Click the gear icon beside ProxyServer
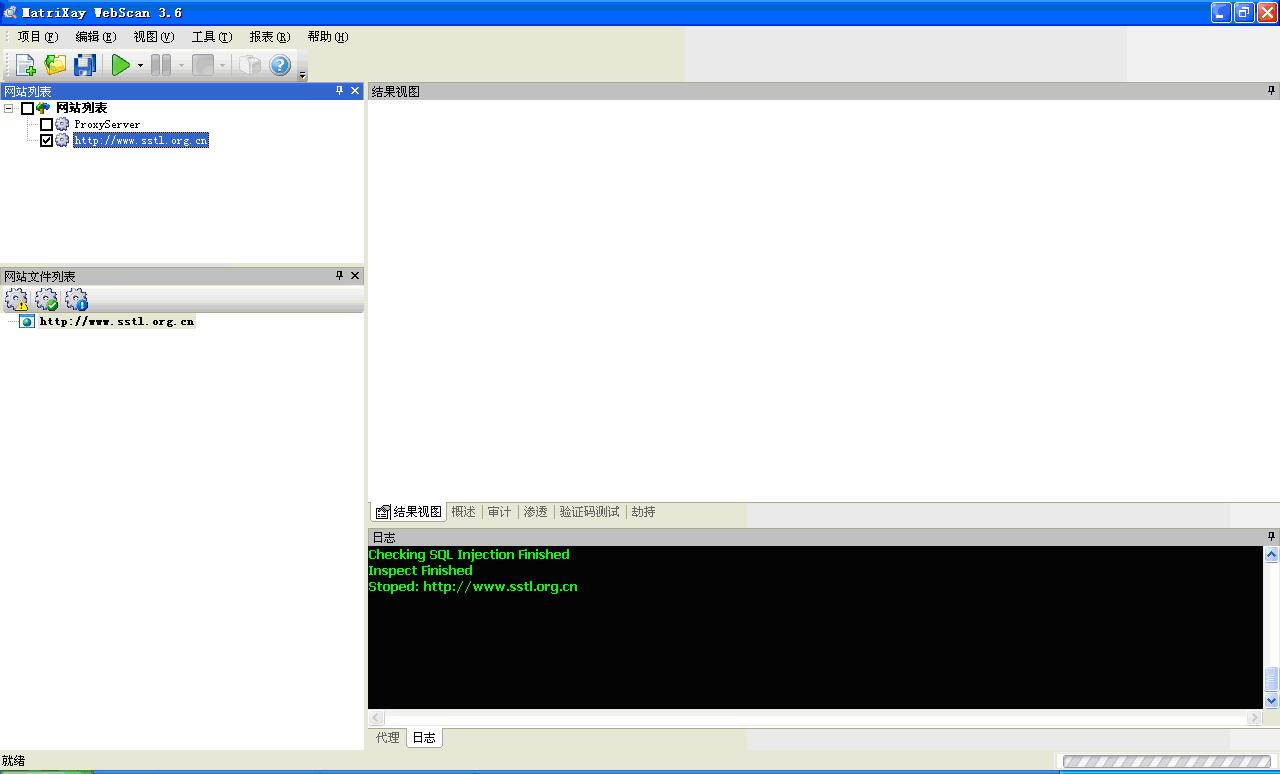 (62, 124)
